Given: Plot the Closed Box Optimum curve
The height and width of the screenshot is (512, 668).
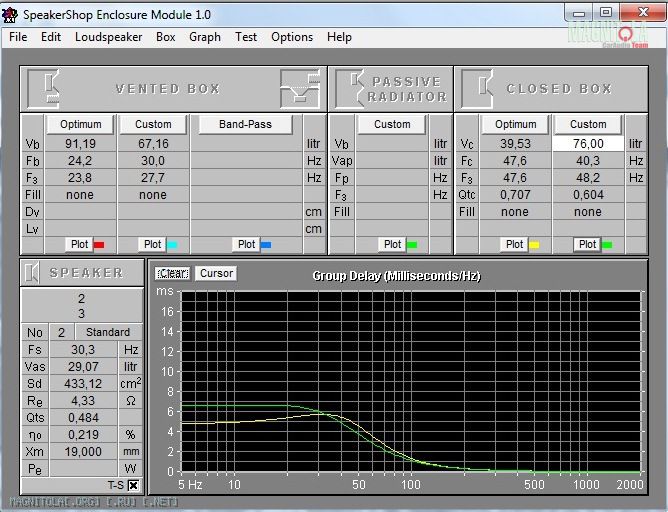Looking at the screenshot, I should [514, 244].
